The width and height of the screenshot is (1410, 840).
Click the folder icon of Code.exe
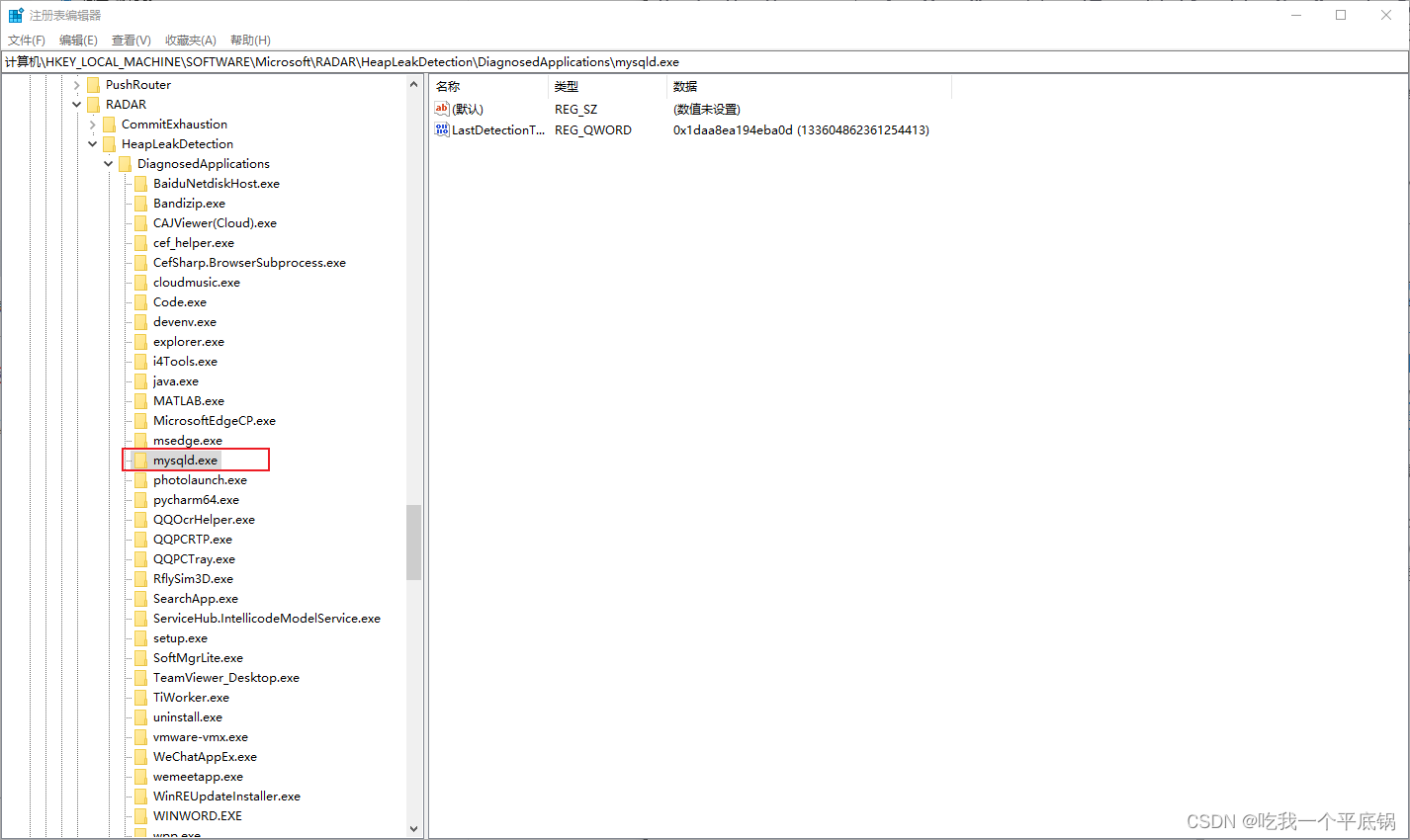[141, 302]
